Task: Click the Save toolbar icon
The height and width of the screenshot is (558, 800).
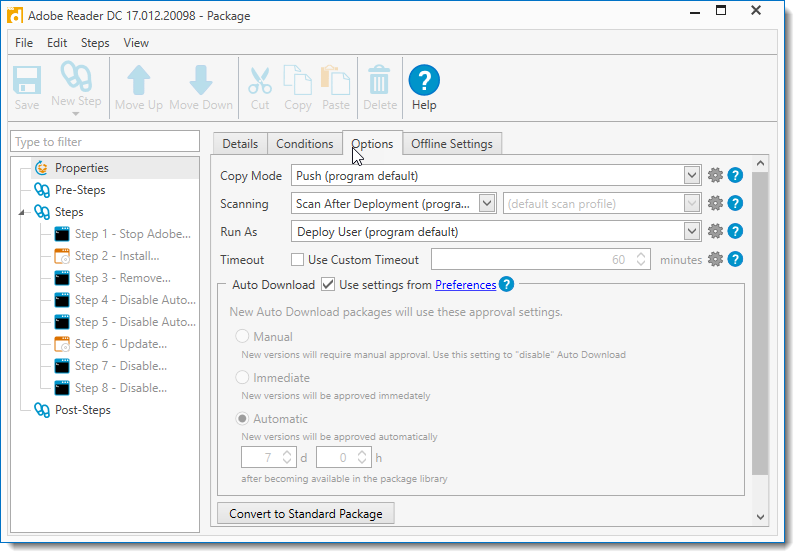Action: pos(27,81)
